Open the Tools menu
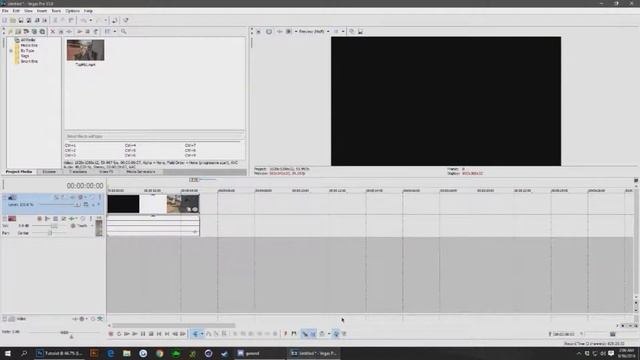This screenshot has height=360, width=640. point(56,11)
